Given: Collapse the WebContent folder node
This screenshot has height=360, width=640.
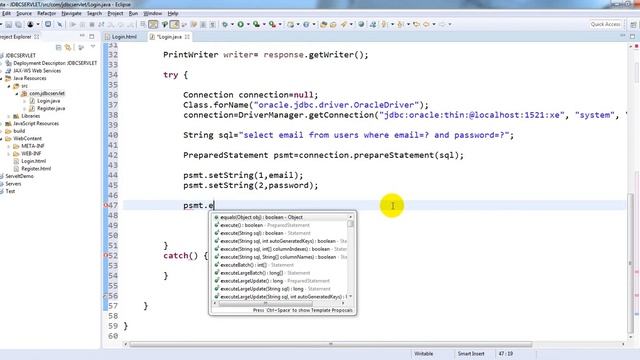Looking at the screenshot, I should 1,139.
